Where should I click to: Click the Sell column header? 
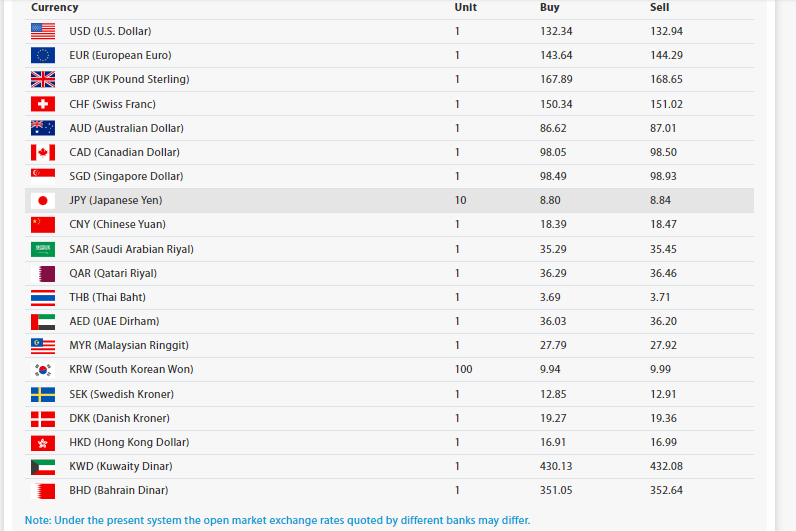pos(659,7)
